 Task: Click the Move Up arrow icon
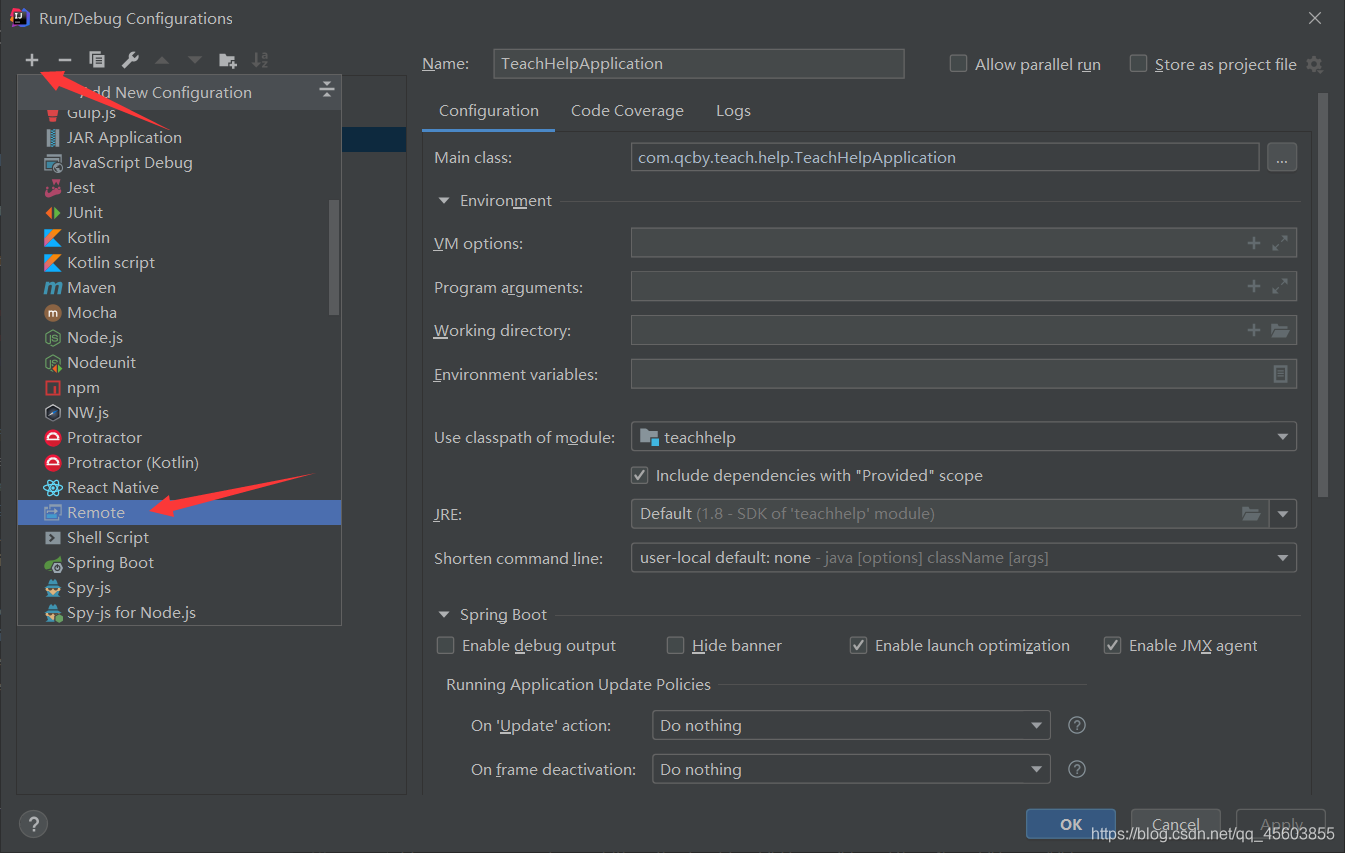(x=162, y=60)
